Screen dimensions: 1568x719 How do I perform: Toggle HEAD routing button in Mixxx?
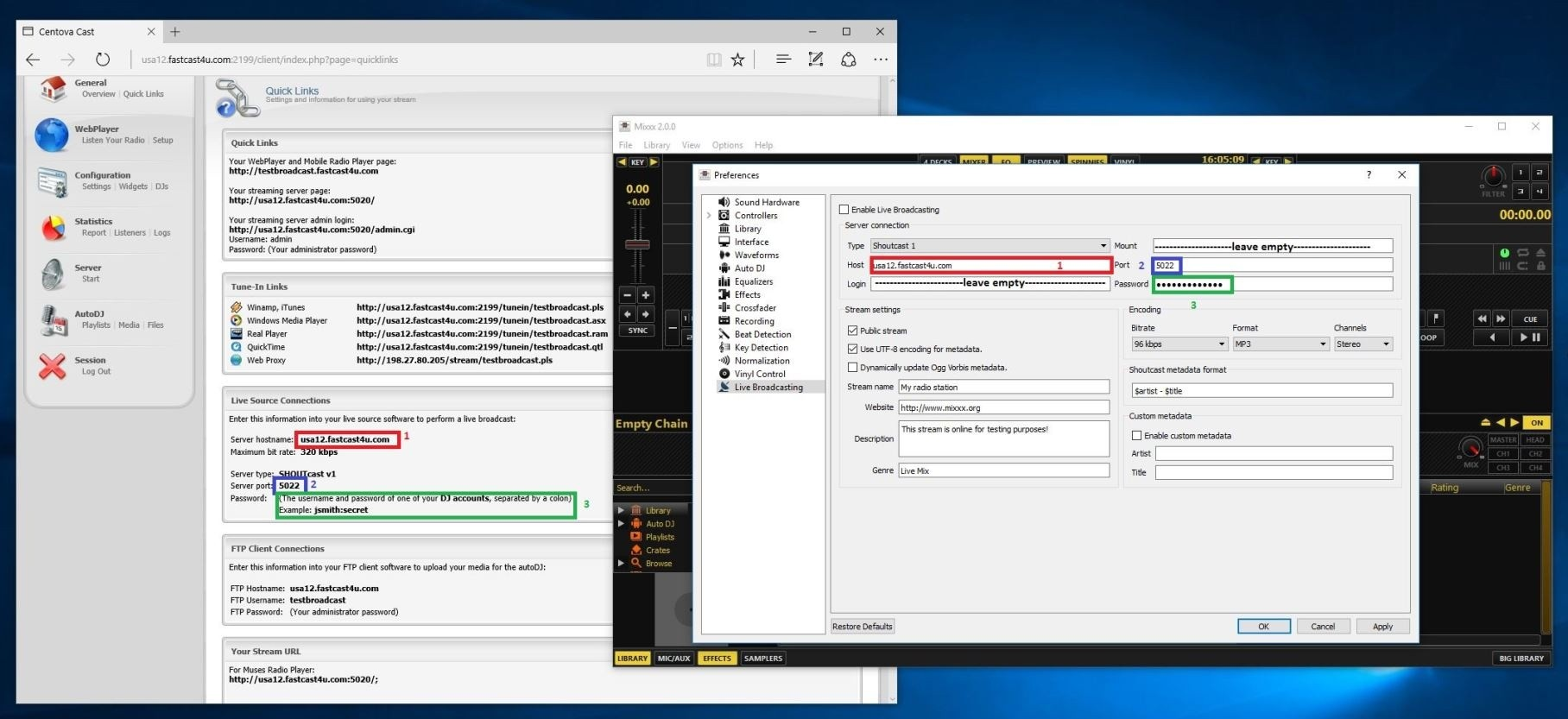click(x=1535, y=440)
